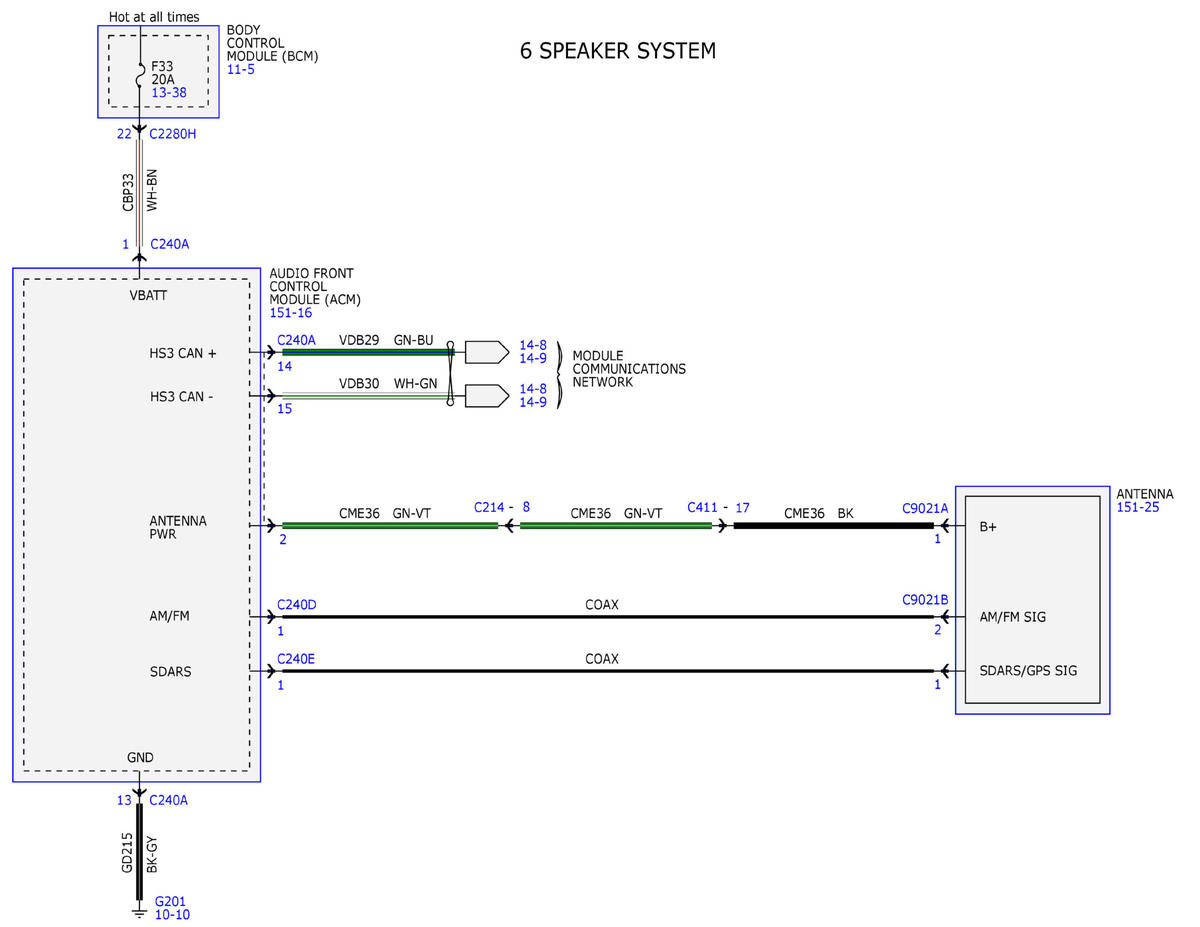Viewport: 1200px width, 927px height.
Task: Click the WH-GN wire color label
Action: click(x=414, y=383)
